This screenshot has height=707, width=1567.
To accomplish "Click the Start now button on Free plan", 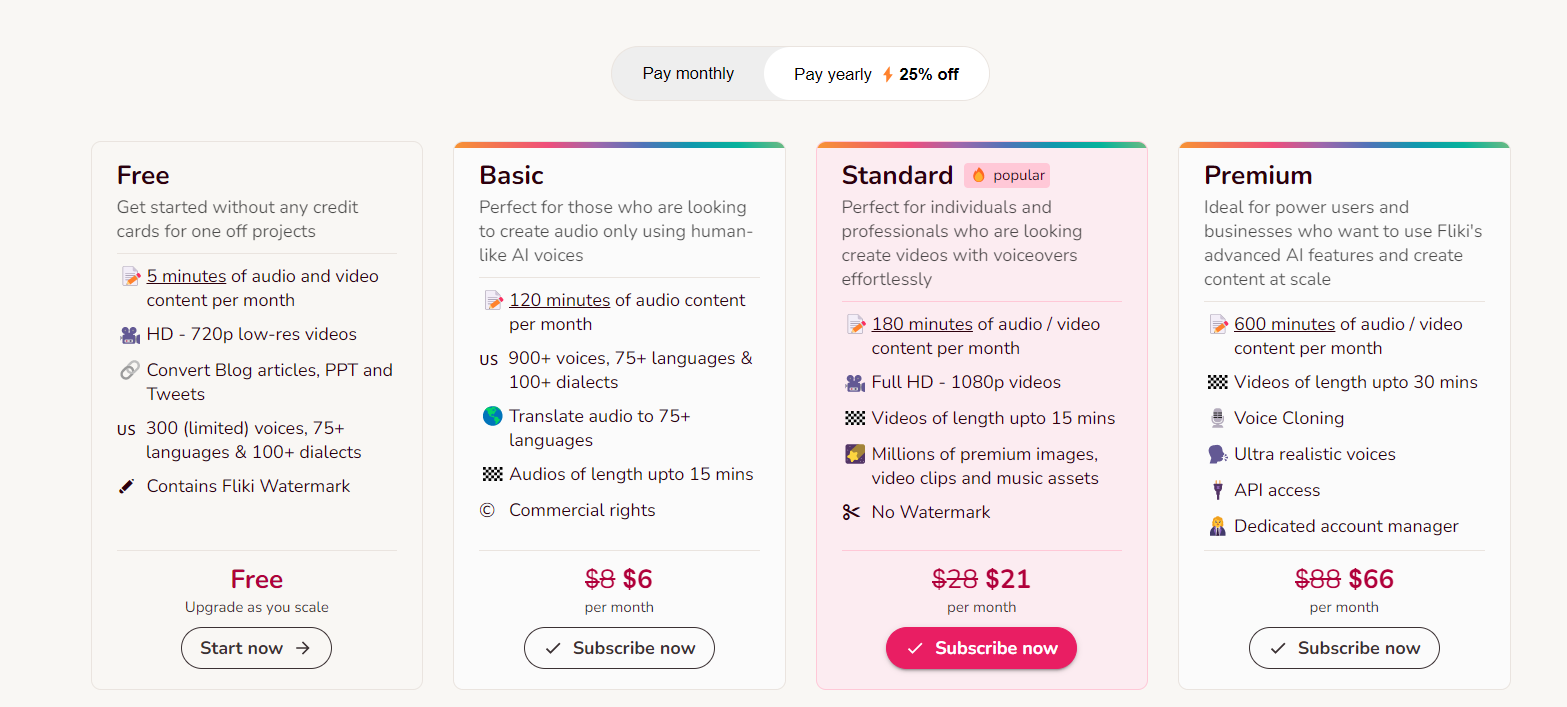I will [256, 648].
